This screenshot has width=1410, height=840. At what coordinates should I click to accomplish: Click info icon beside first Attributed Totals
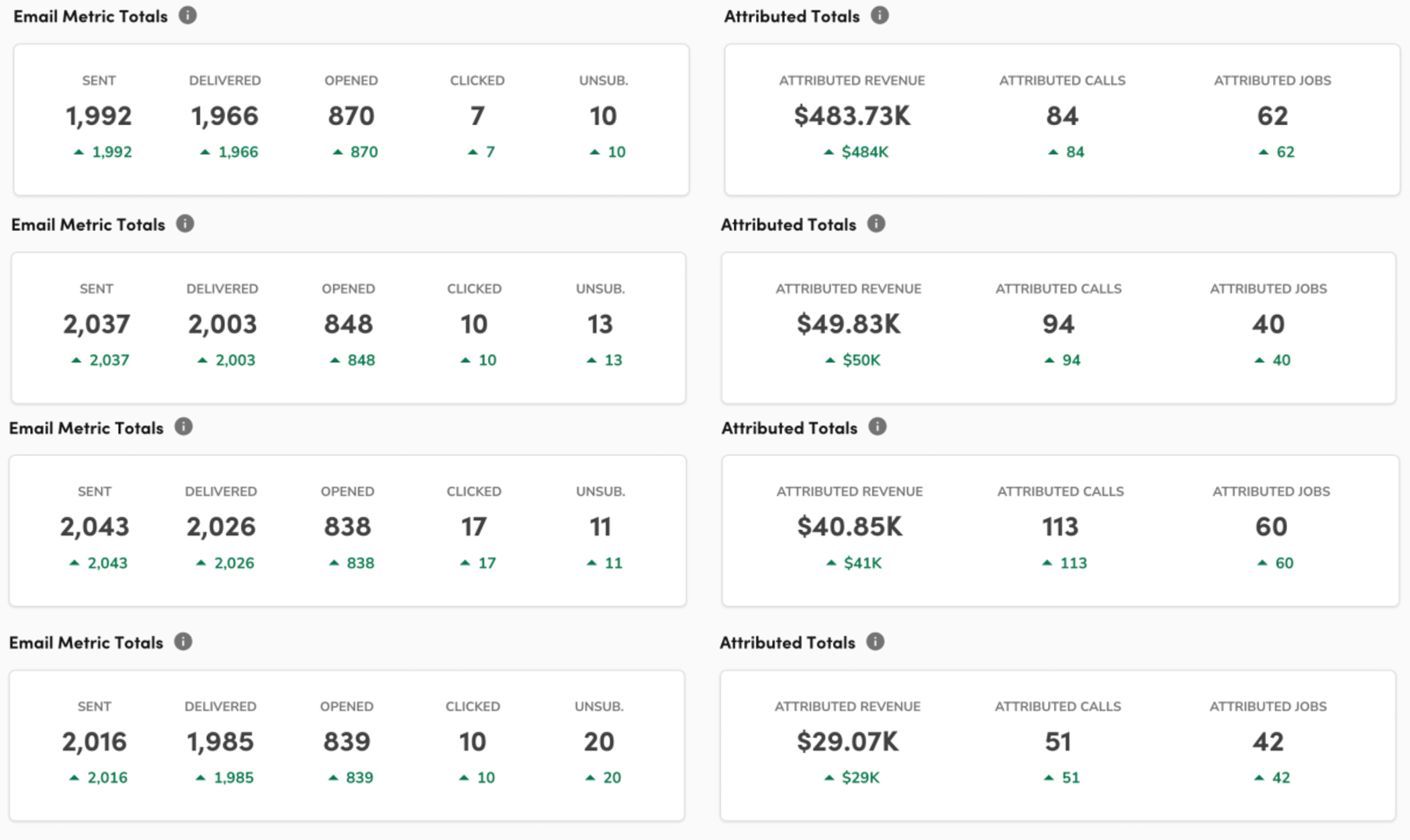[880, 15]
